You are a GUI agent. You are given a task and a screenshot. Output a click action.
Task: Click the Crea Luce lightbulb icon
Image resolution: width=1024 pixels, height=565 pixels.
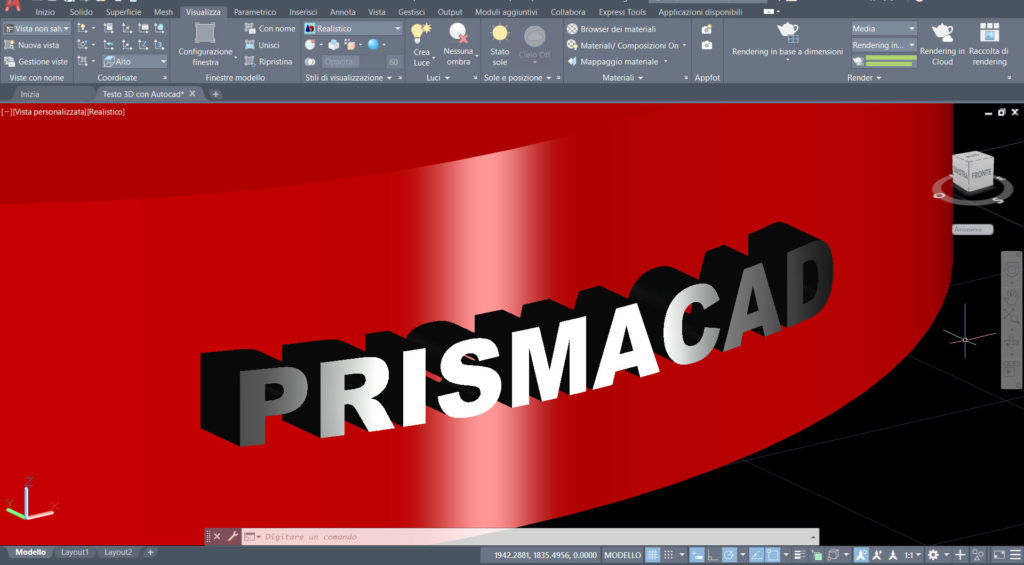(421, 33)
